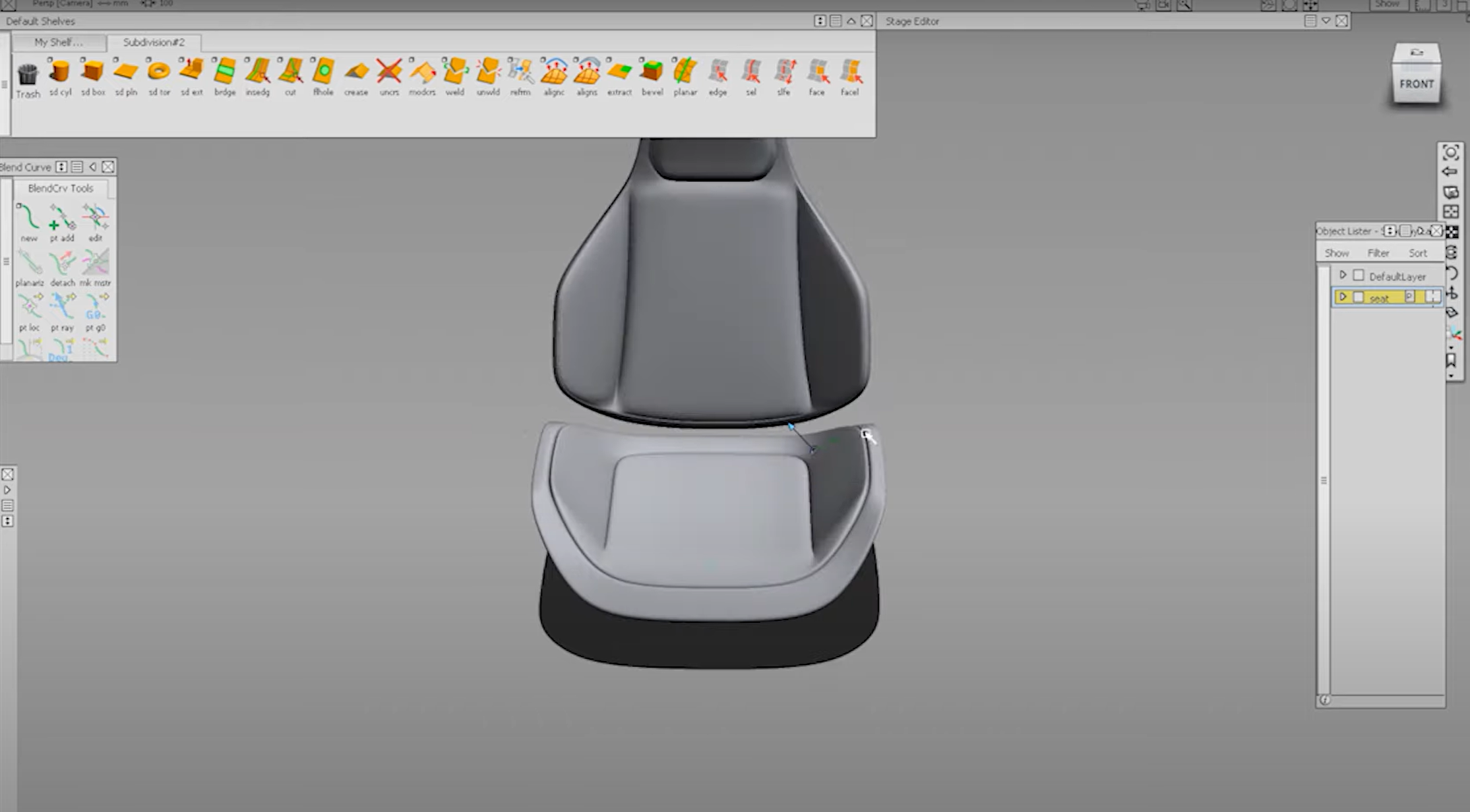Viewport: 1470px width, 812px height.
Task: Select the sd cyl subdivision cylinder tool
Action: (x=60, y=74)
